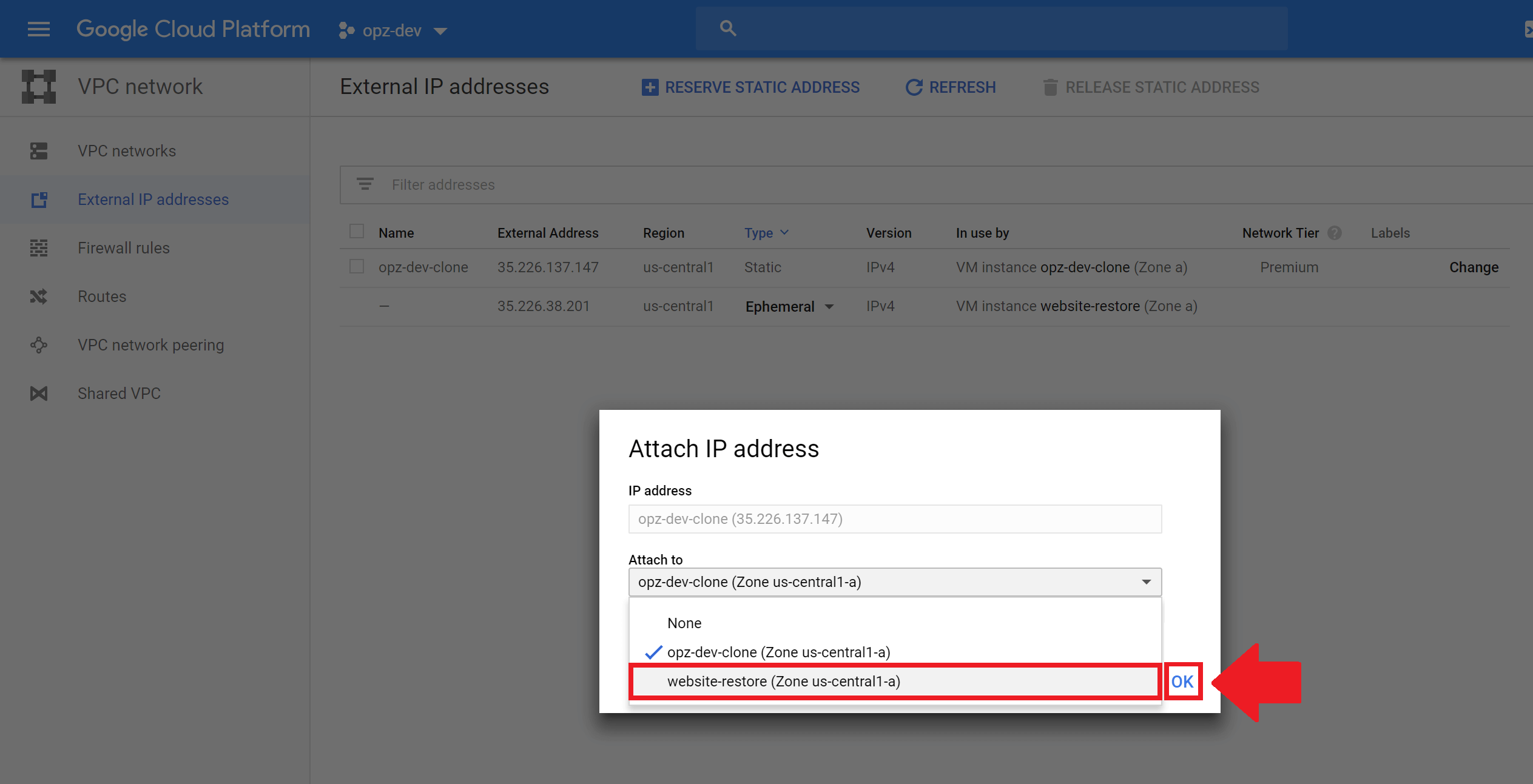Select opz-dev-clone (Zone us-central1-a) option
The width and height of the screenshot is (1533, 784).
pos(895,652)
